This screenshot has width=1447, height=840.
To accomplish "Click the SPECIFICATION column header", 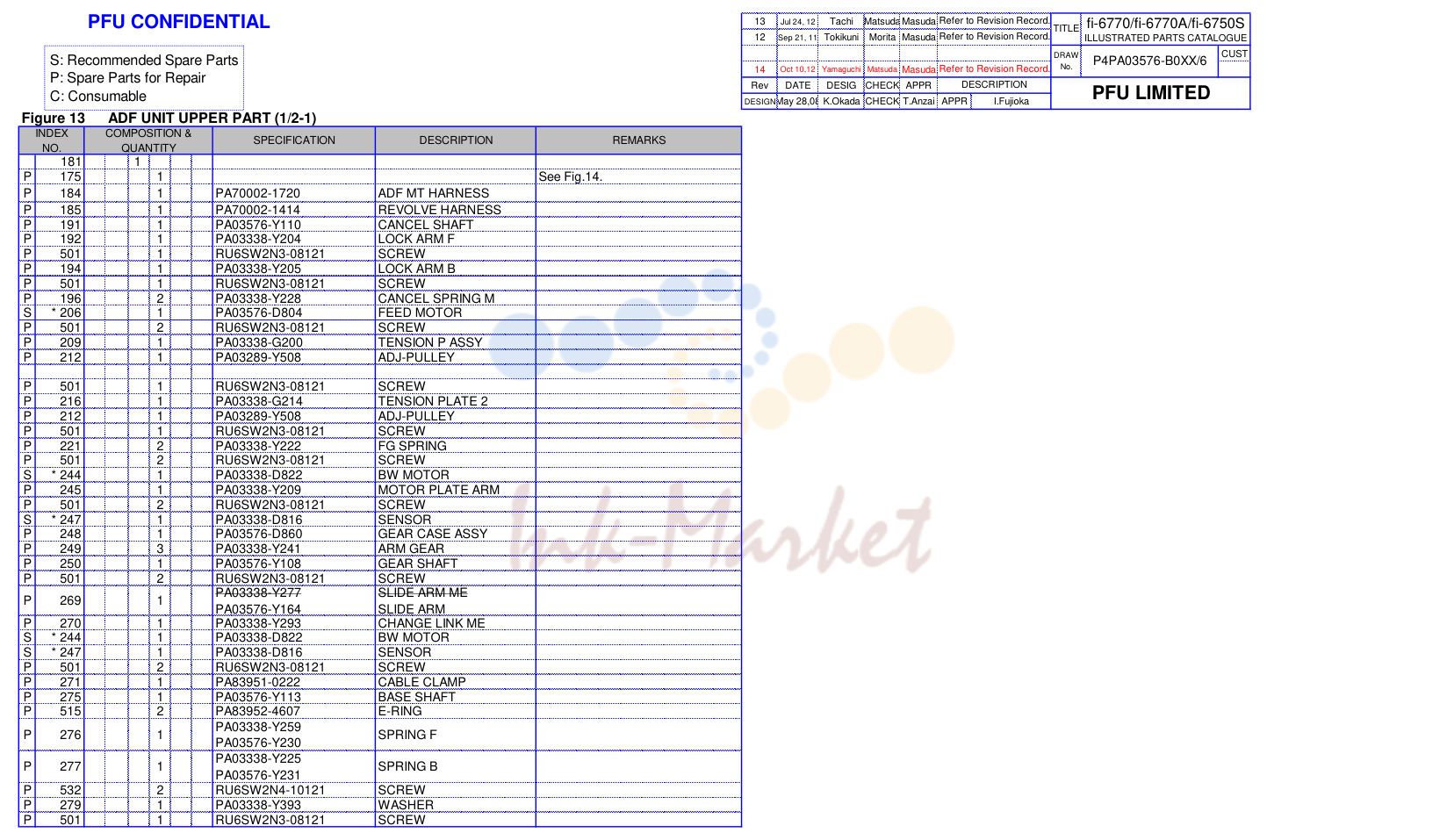I will 294,140.
